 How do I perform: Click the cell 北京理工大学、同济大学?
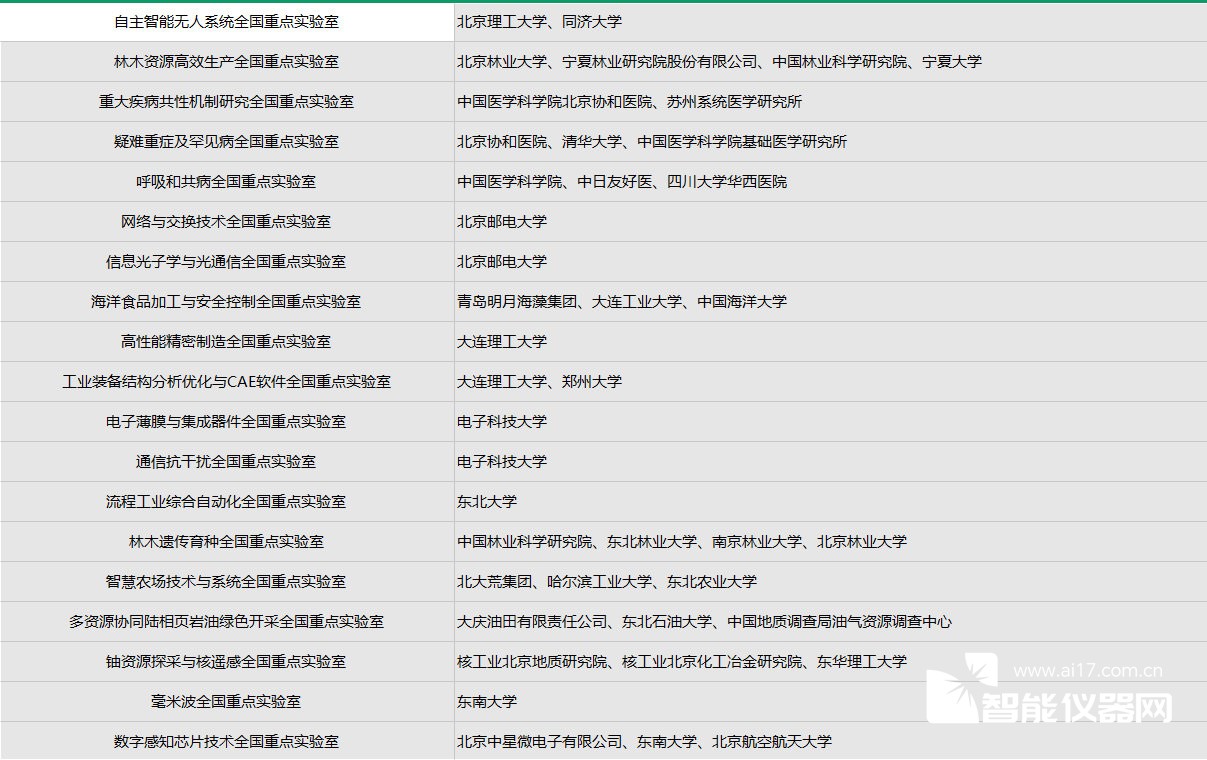830,21
